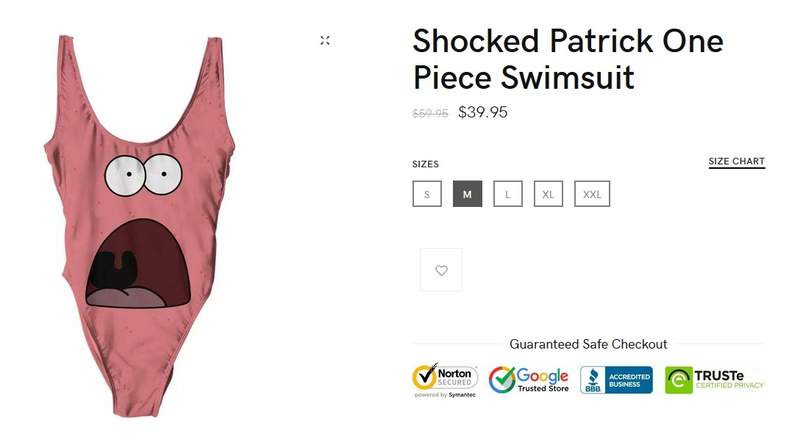The width and height of the screenshot is (800, 444).
Task: Click the crossed-out original price
Action: tap(430, 113)
